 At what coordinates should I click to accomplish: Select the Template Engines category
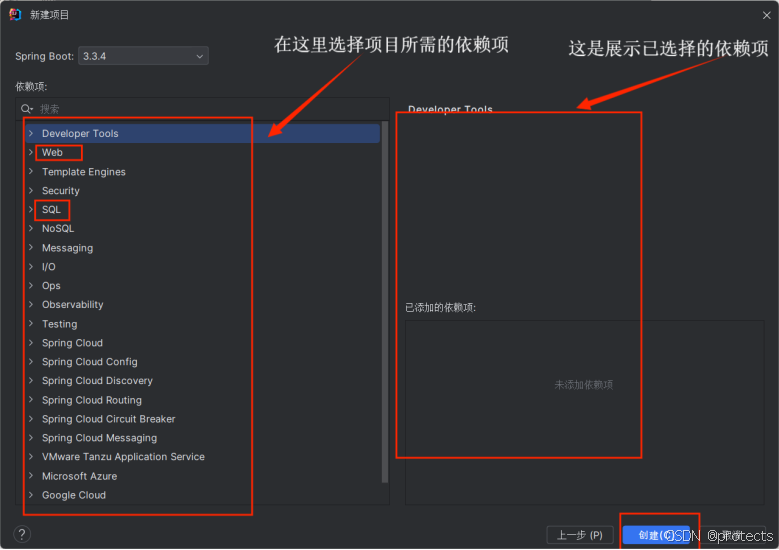83,172
